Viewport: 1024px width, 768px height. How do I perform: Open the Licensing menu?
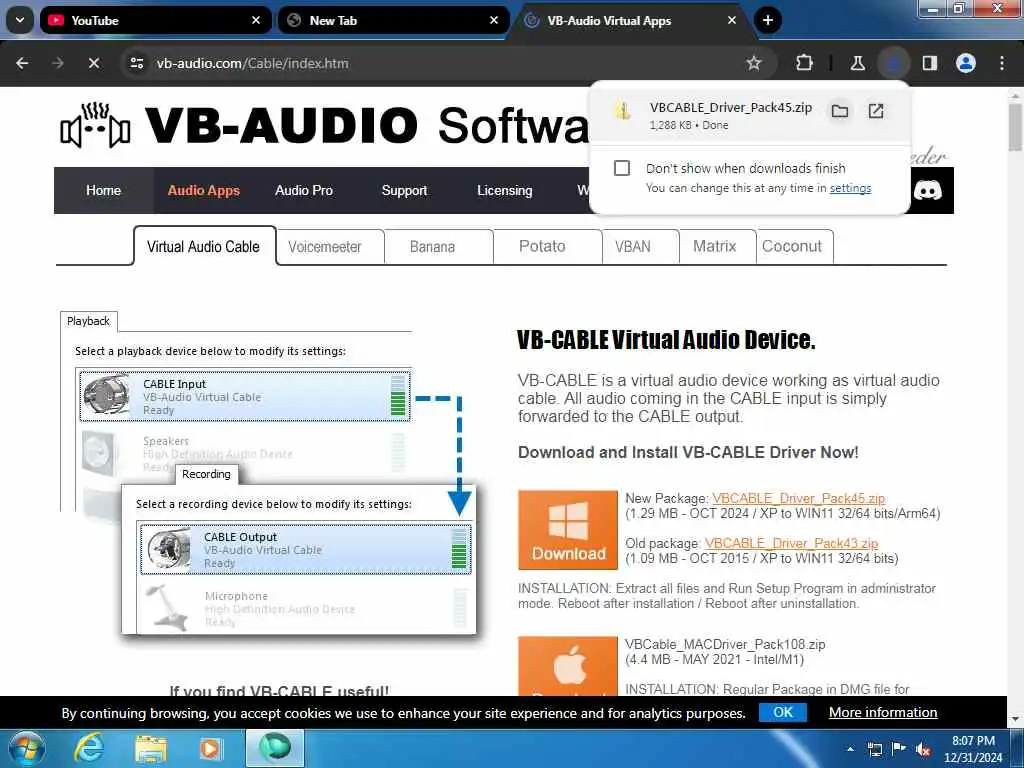coord(505,190)
